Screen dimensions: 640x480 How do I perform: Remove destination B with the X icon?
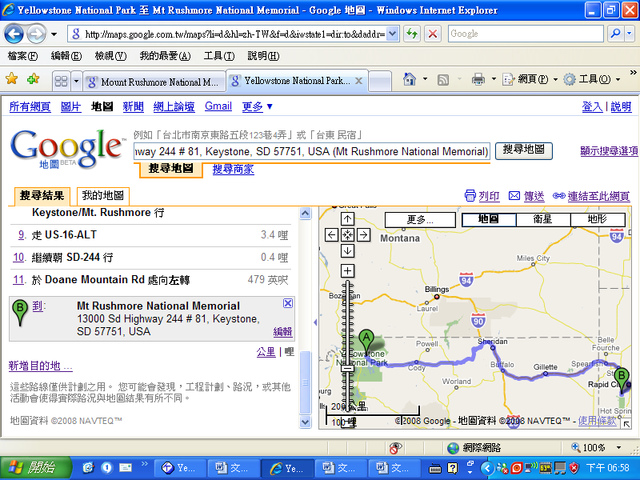(x=288, y=303)
